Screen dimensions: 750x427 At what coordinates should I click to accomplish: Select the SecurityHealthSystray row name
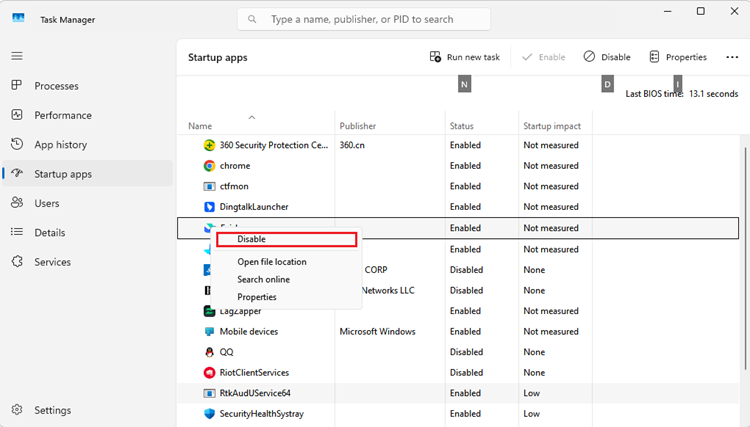click(262, 414)
